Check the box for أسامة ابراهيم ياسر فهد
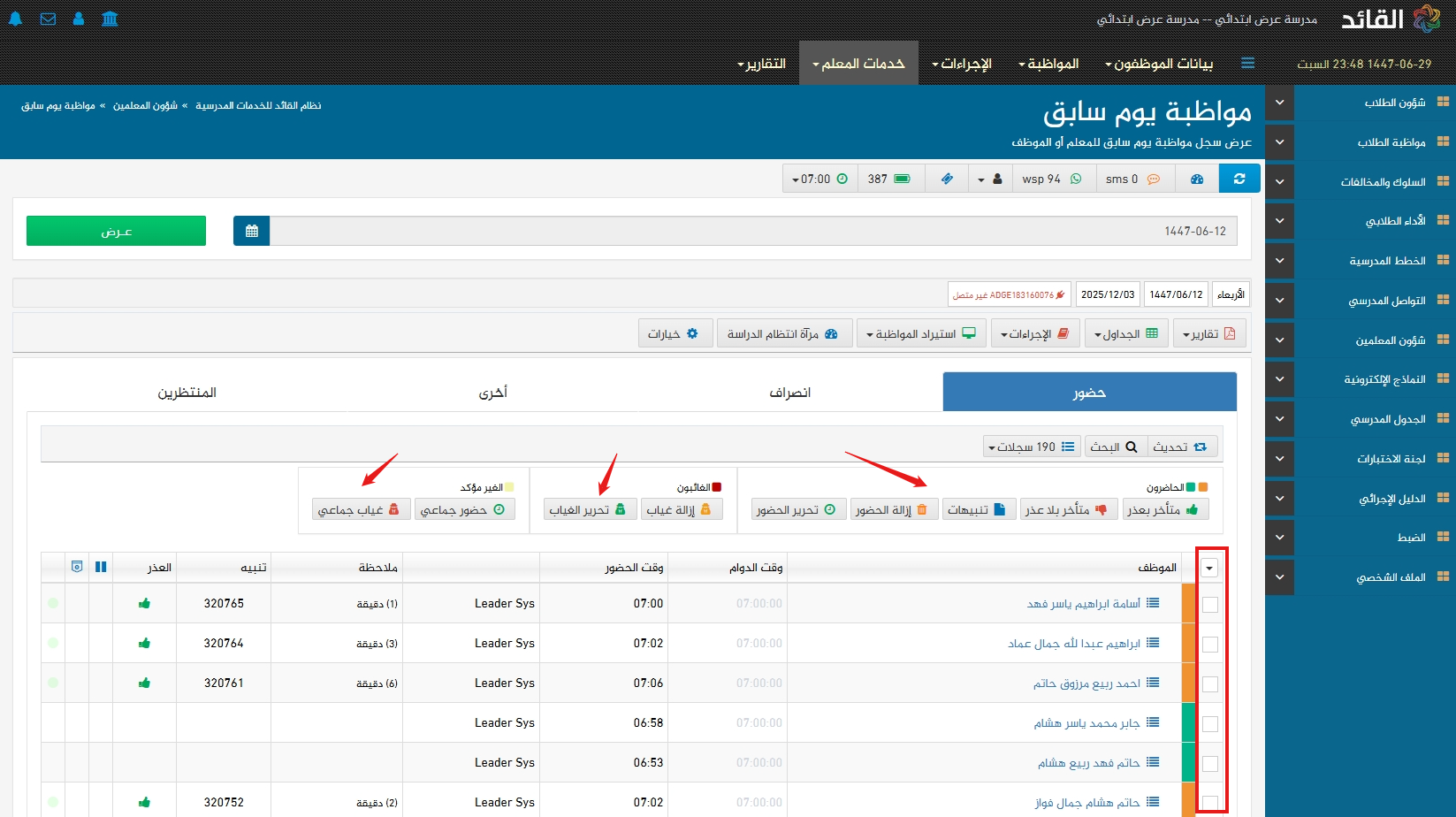The image size is (1456, 817). pyautogui.click(x=1210, y=604)
